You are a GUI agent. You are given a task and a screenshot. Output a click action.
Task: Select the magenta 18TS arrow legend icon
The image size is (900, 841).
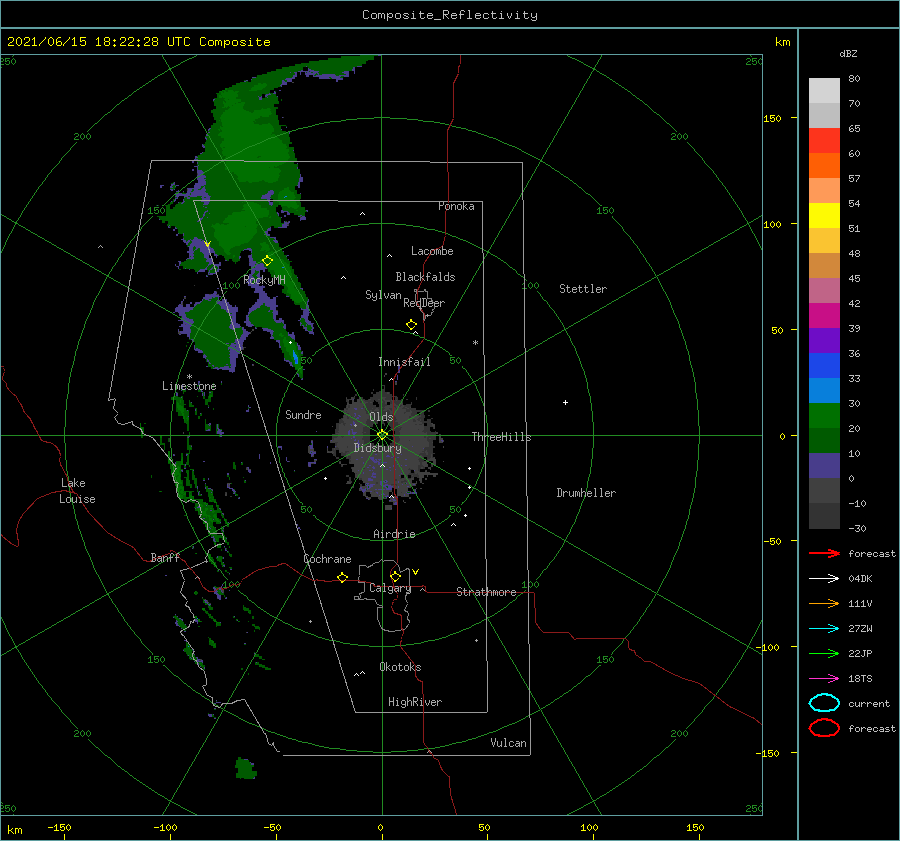coord(824,678)
